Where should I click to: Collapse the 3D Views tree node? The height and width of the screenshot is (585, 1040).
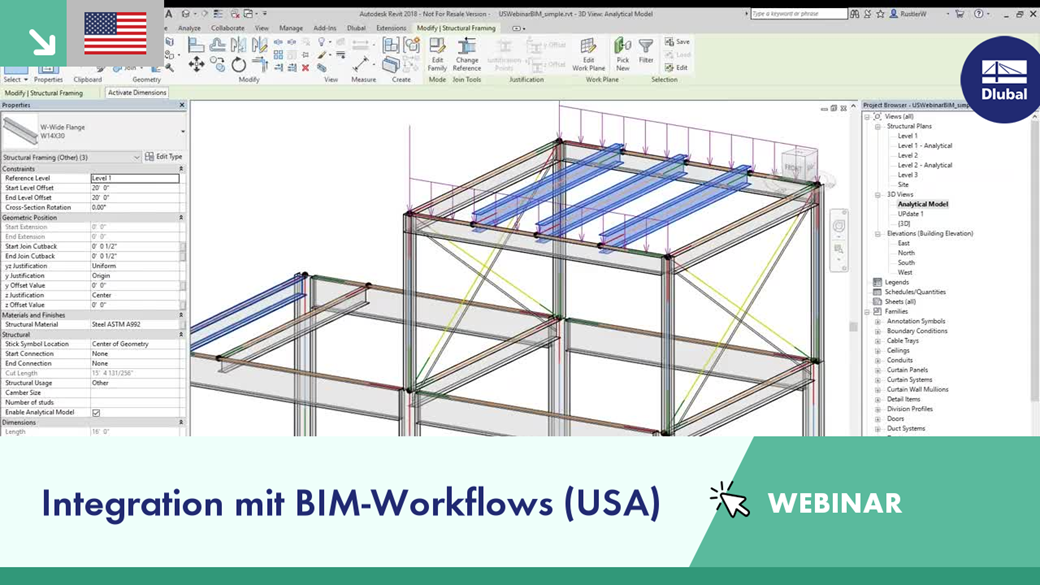pos(878,194)
